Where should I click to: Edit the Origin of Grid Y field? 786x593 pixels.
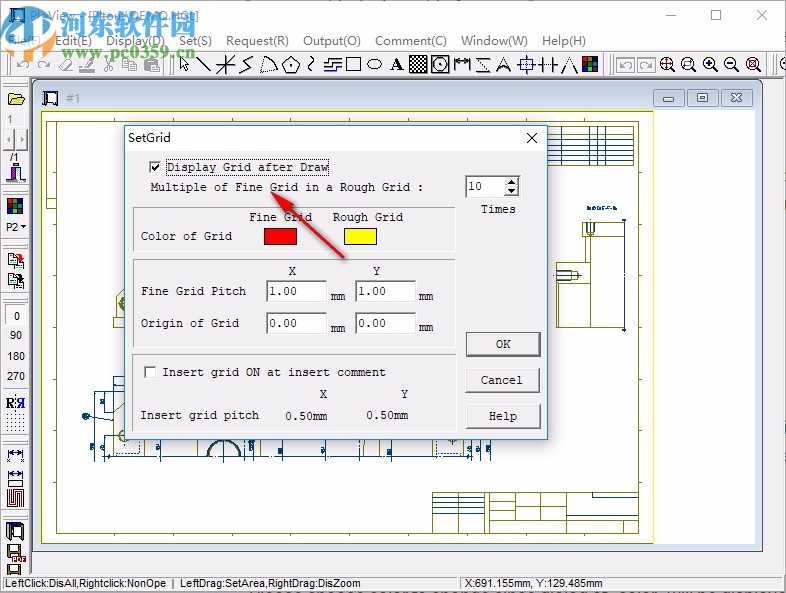coord(385,323)
